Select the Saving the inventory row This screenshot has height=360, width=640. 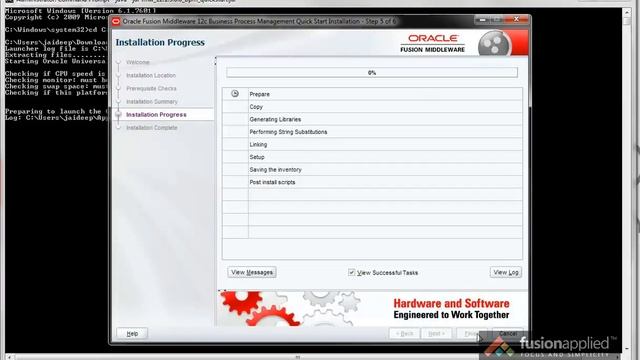tap(372, 169)
